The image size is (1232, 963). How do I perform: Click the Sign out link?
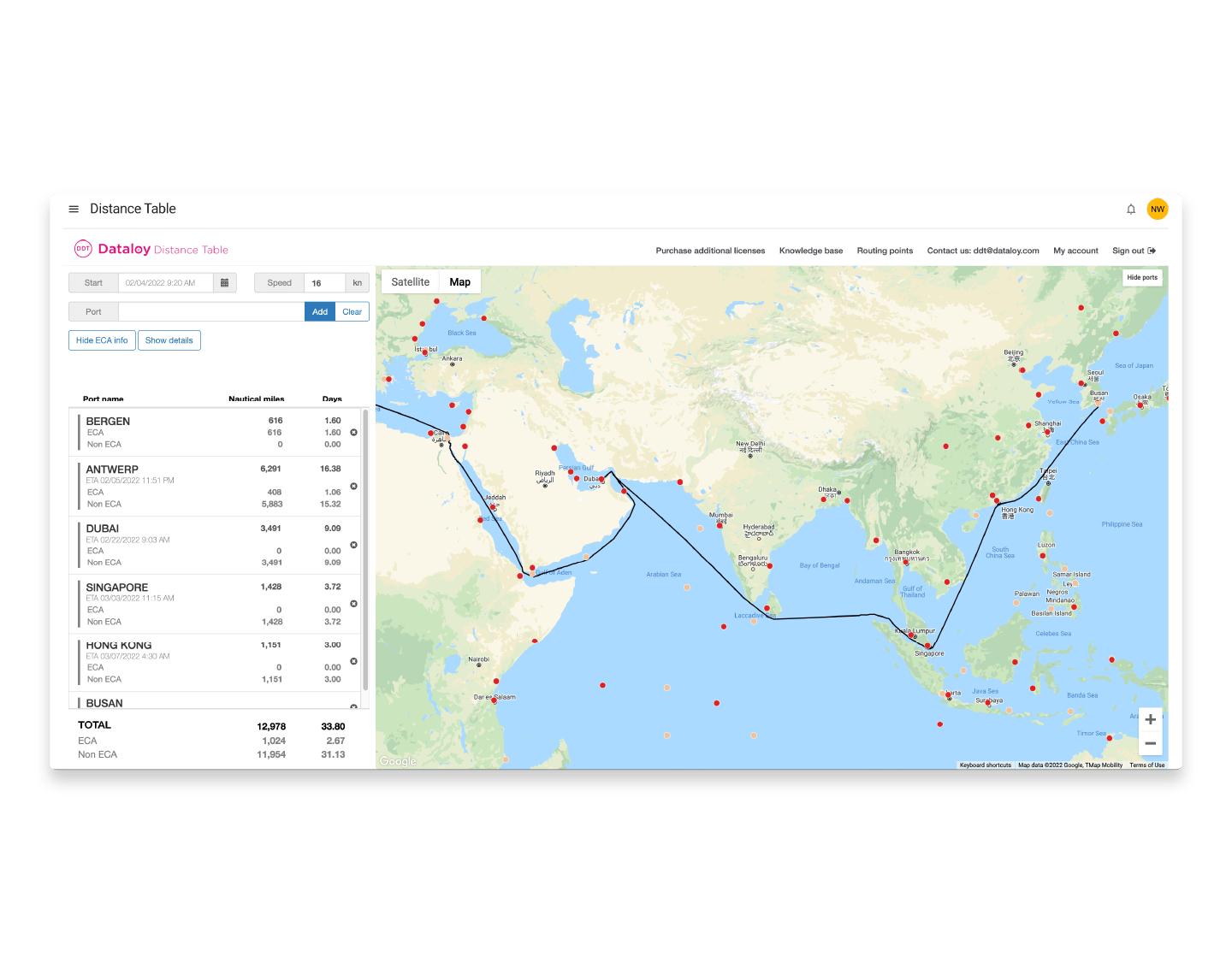point(1134,251)
